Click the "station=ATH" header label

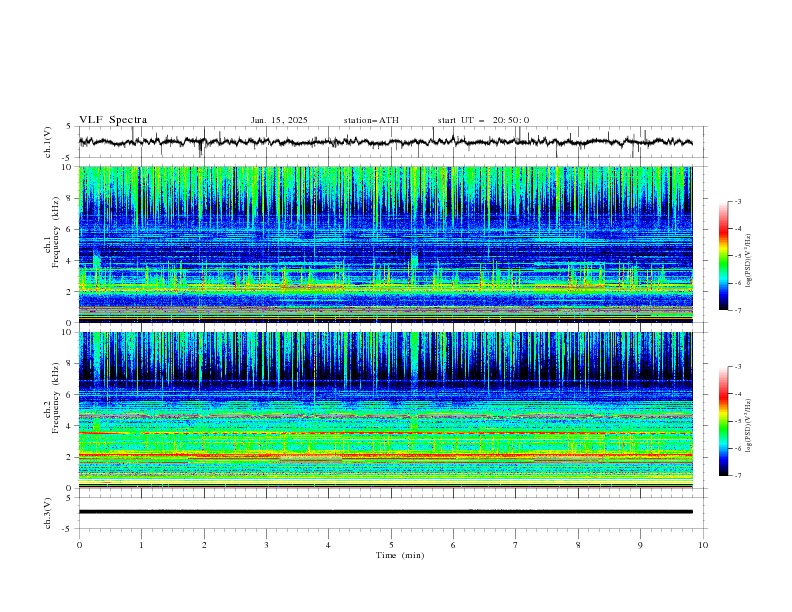tap(371, 120)
